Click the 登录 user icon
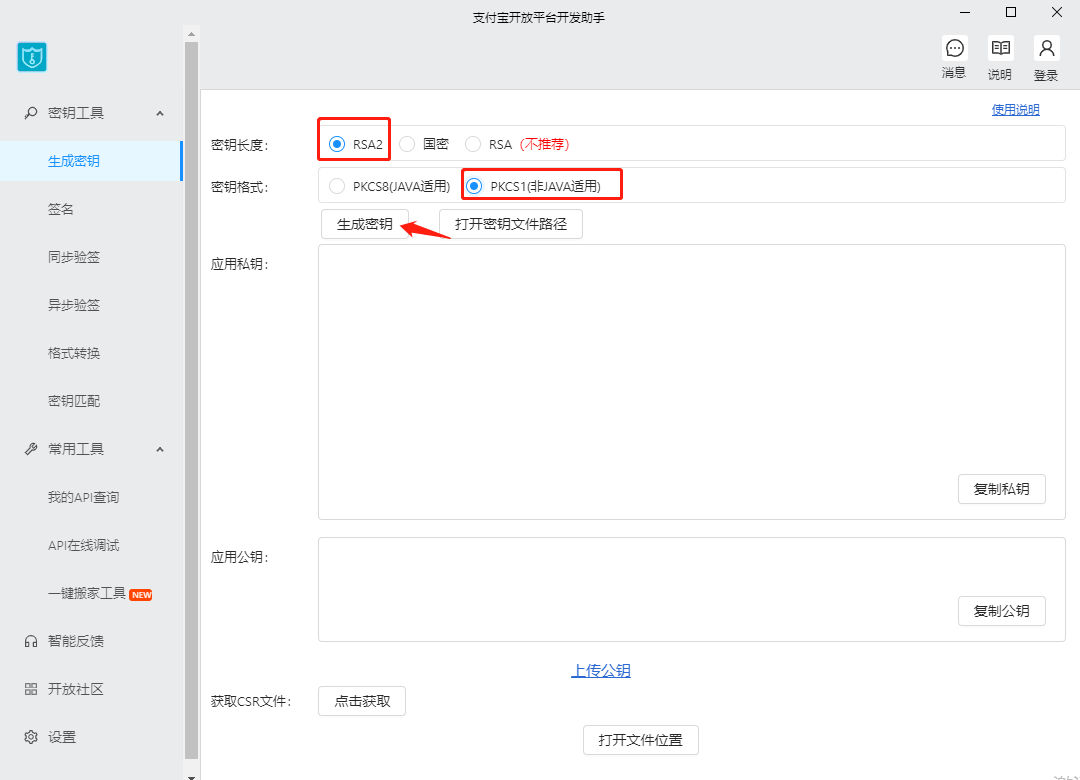 1046,48
